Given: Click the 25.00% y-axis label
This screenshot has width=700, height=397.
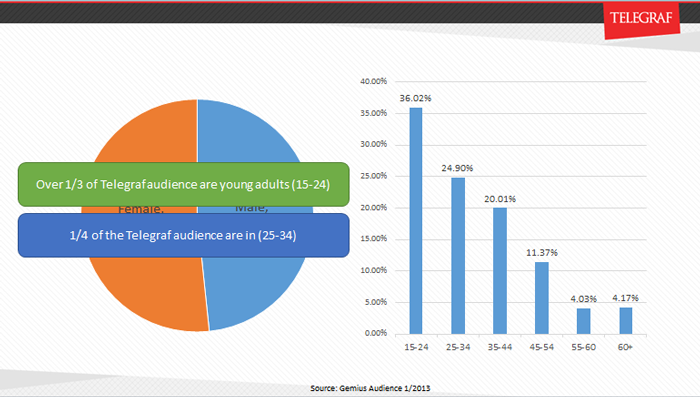Looking at the screenshot, I should [374, 176].
